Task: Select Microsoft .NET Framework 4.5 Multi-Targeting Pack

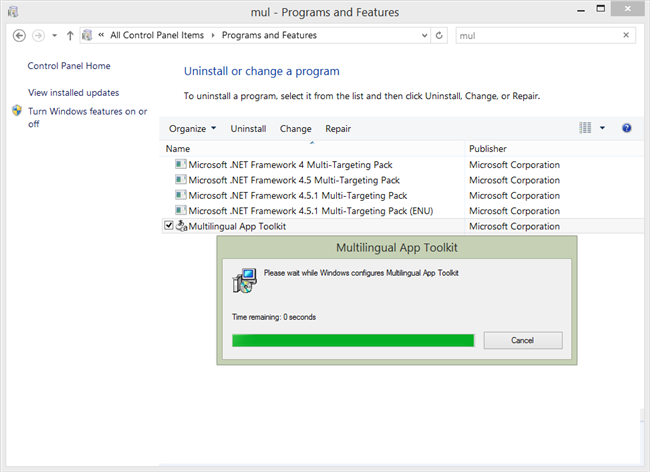Action: pyautogui.click(x=294, y=180)
